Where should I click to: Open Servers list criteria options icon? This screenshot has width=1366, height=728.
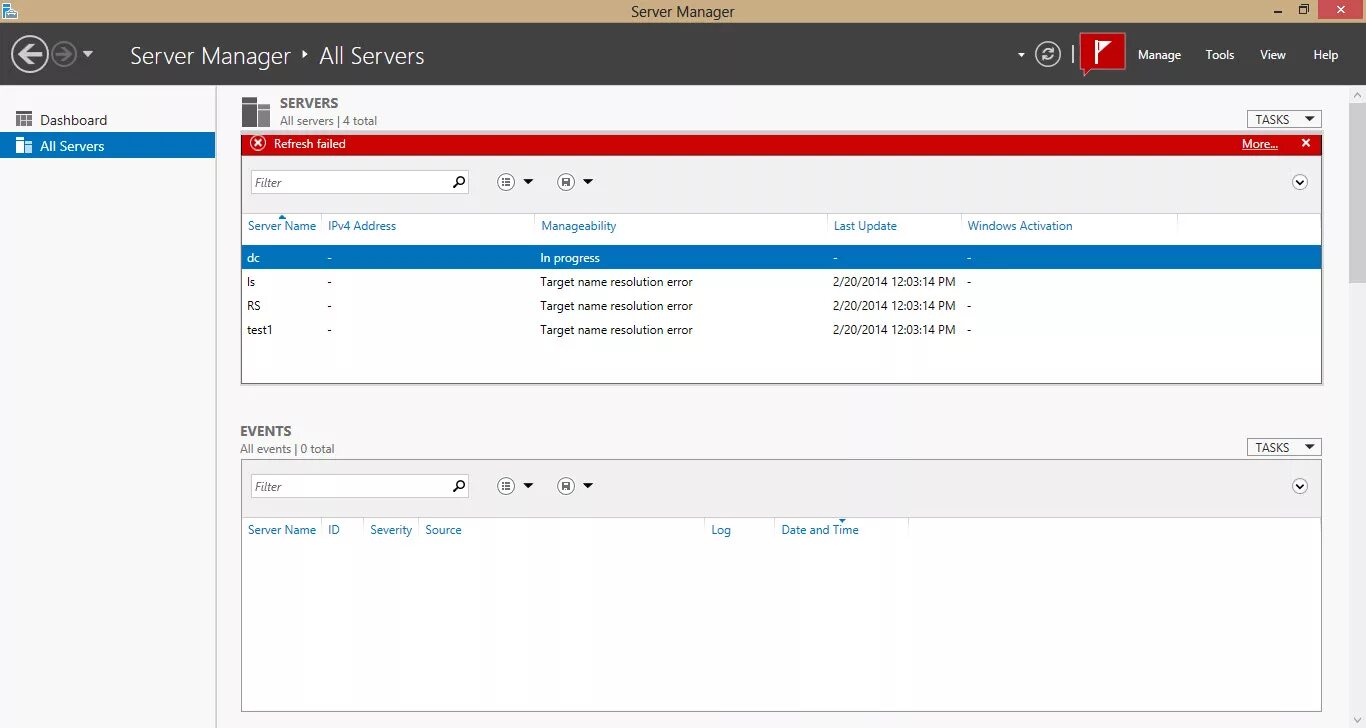click(x=506, y=182)
